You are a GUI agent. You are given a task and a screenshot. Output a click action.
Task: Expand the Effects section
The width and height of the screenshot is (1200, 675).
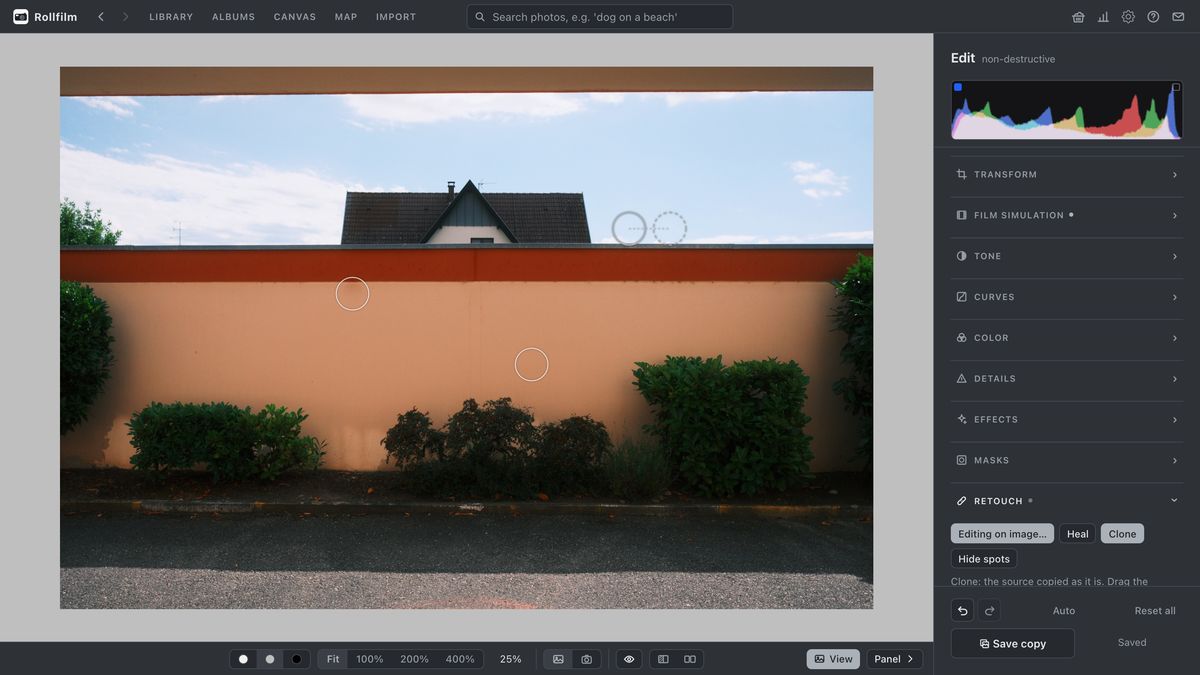(1067, 419)
